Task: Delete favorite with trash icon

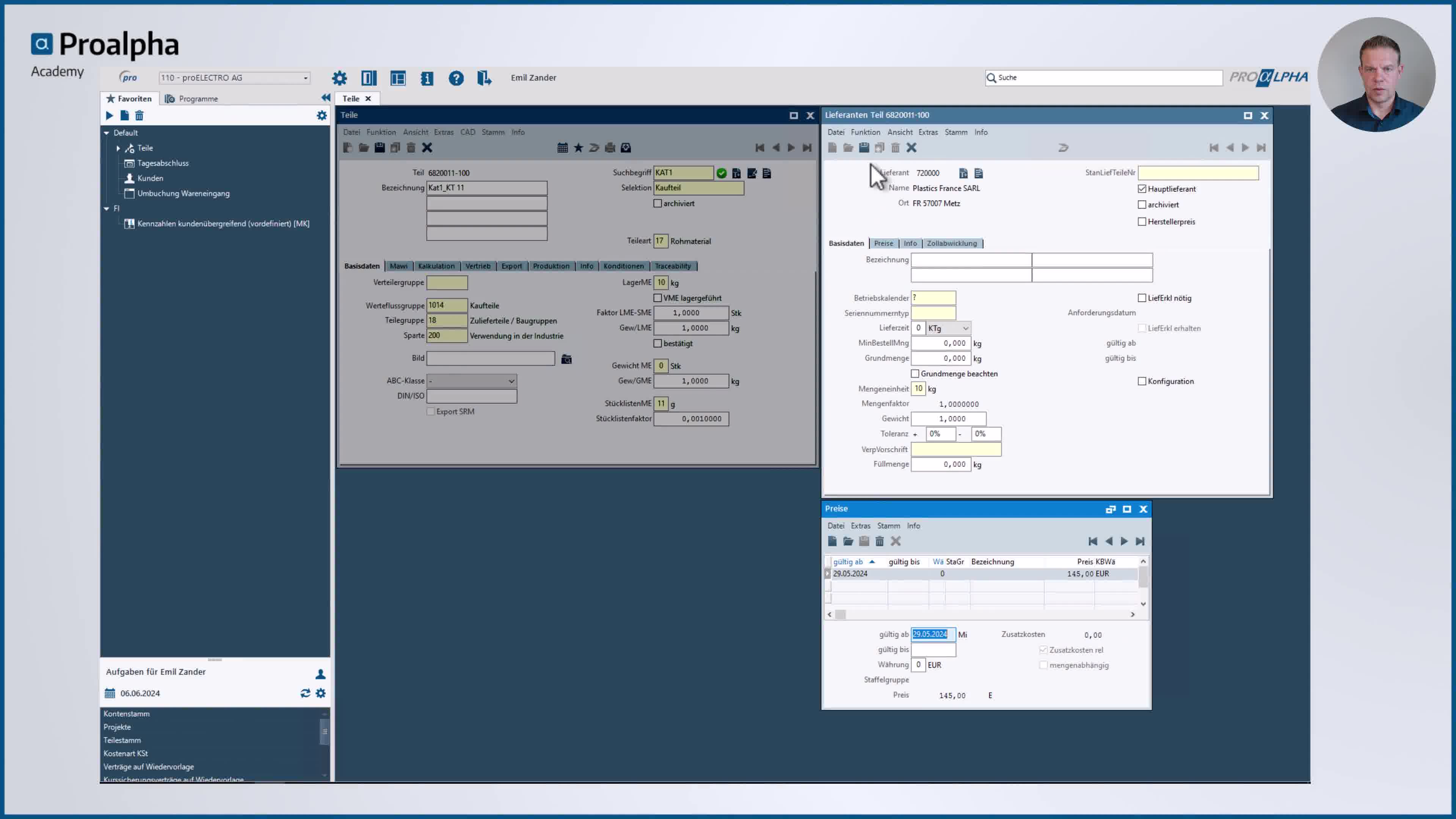Action: click(x=139, y=115)
